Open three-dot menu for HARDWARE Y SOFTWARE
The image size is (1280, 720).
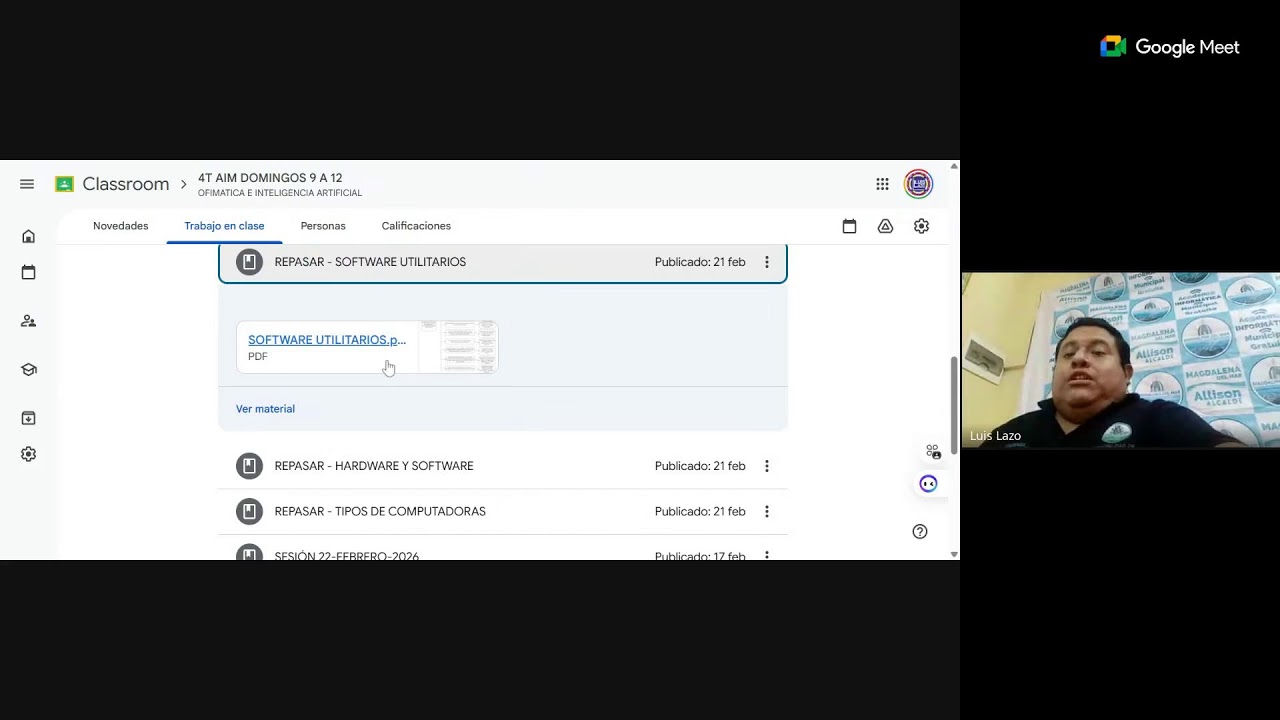[767, 466]
